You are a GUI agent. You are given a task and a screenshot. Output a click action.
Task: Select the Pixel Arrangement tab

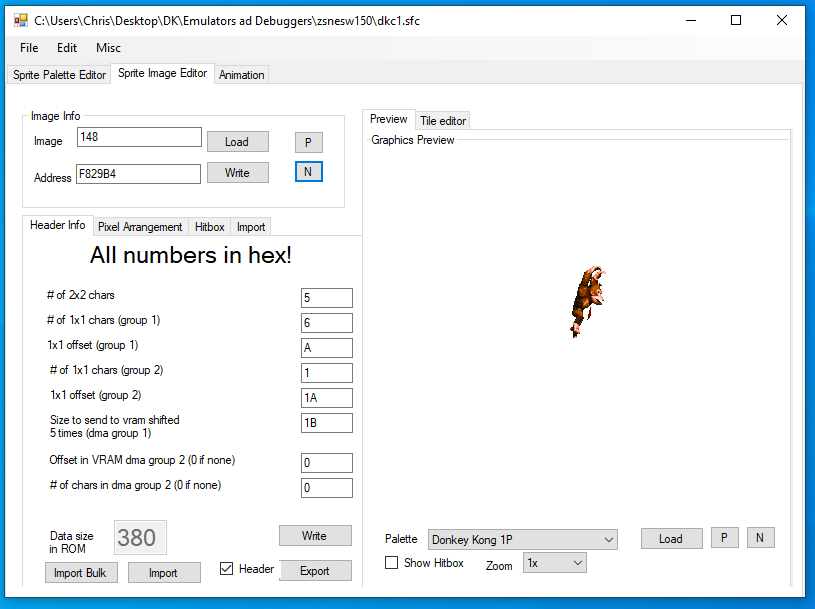click(140, 227)
